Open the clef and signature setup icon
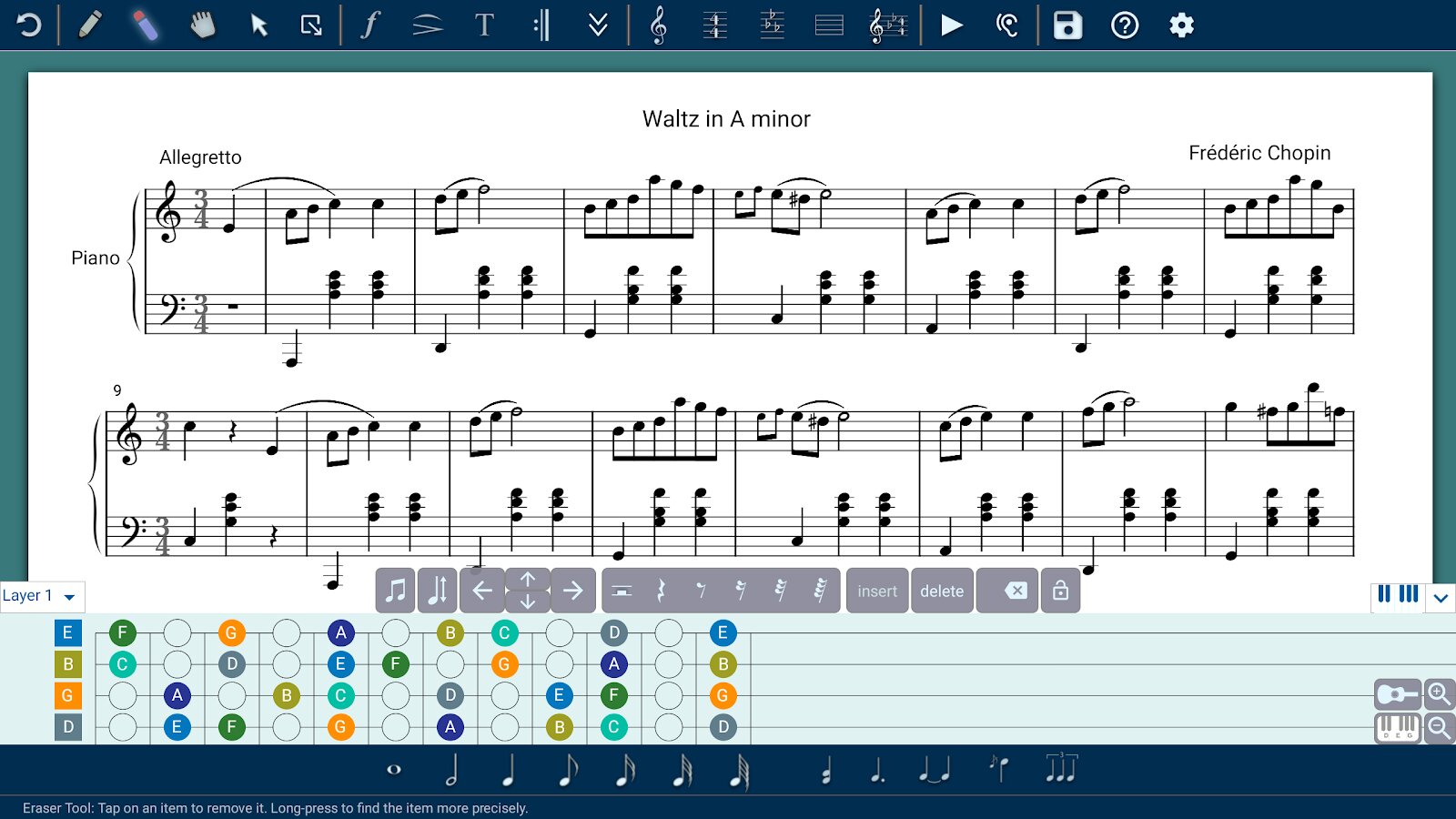This screenshot has width=1456, height=819. (x=888, y=25)
